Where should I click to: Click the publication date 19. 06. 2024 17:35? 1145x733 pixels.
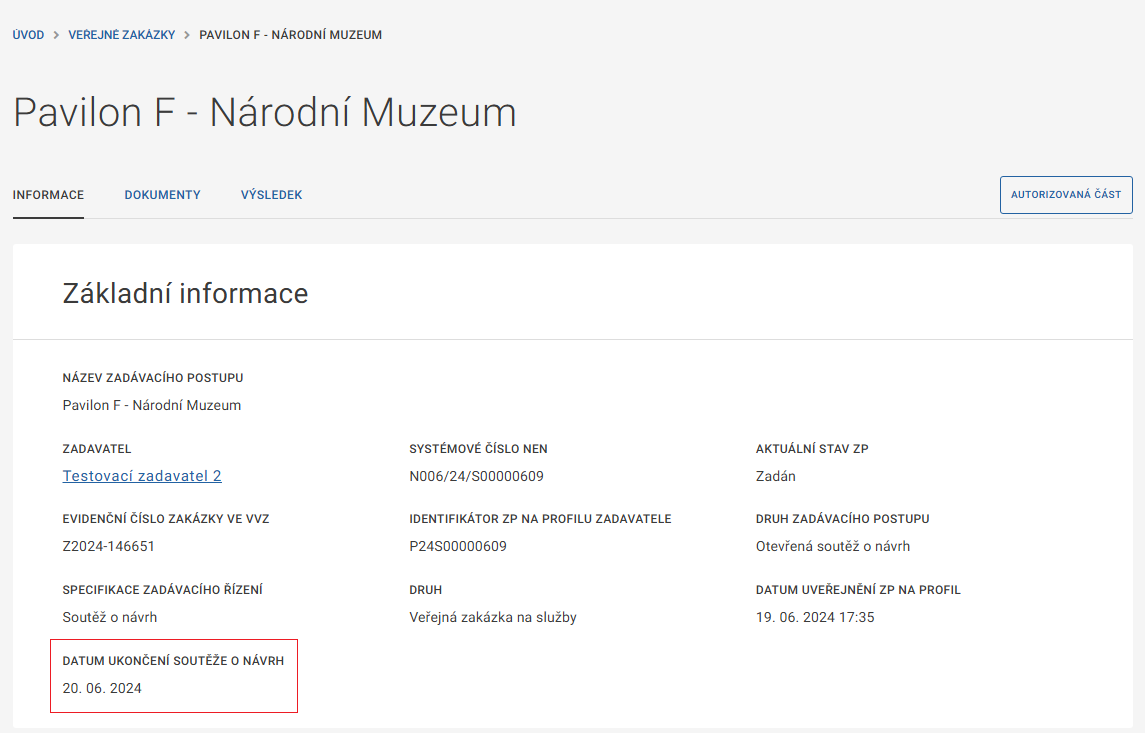coord(815,617)
